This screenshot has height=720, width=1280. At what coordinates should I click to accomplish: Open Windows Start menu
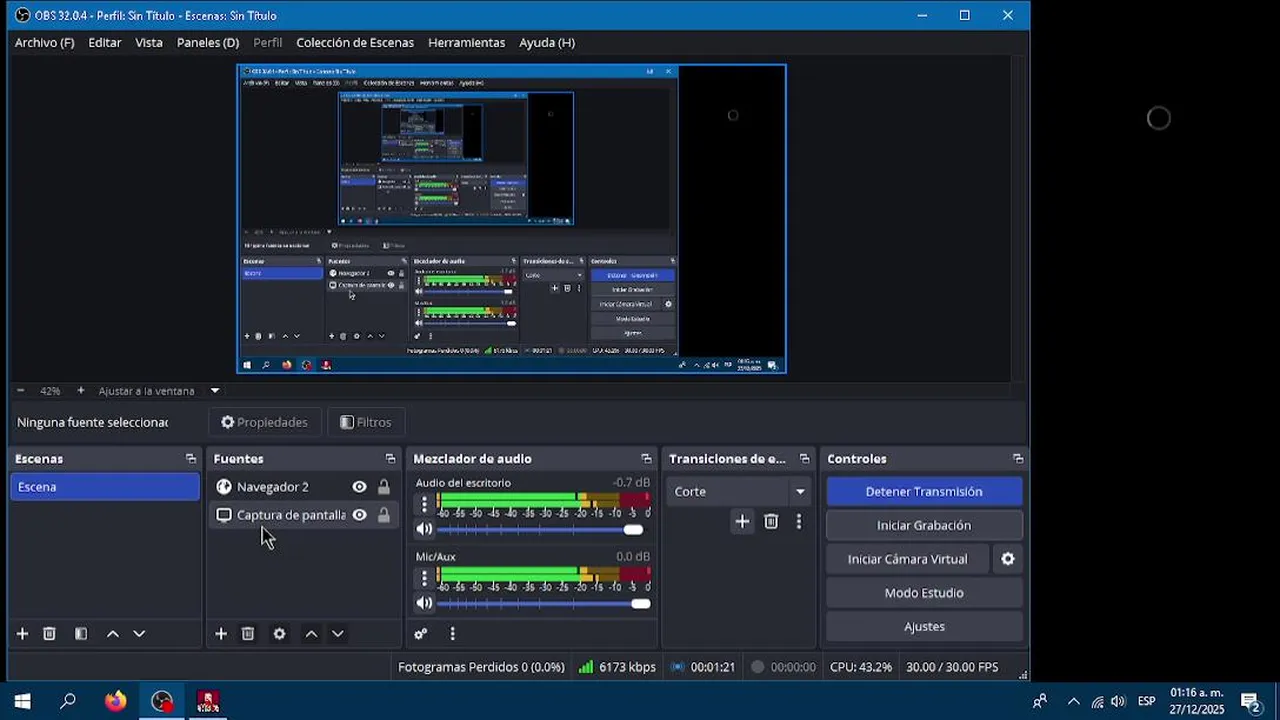[22, 701]
